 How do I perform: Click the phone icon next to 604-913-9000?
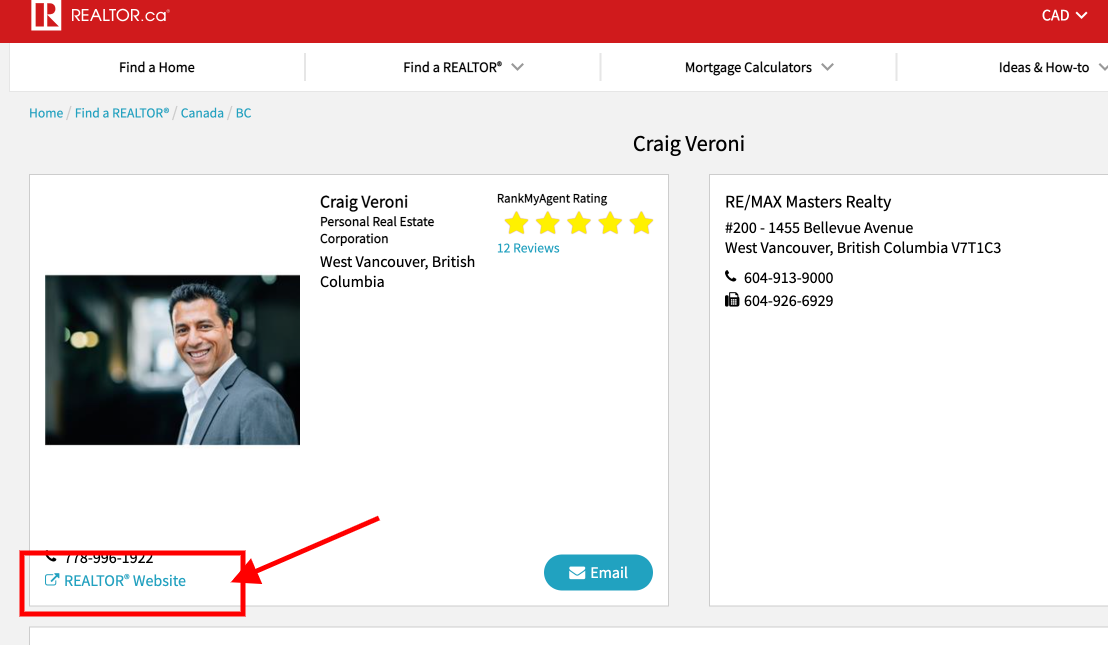point(731,276)
